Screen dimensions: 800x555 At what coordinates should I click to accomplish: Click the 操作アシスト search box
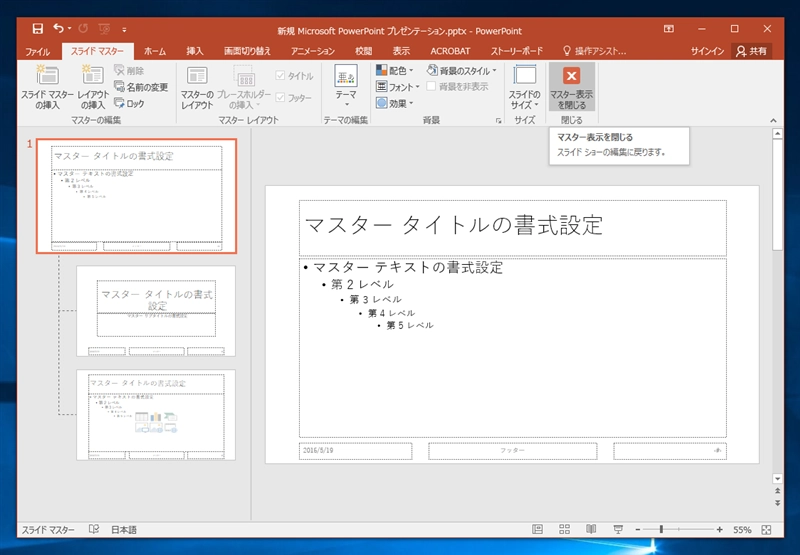[x=595, y=51]
